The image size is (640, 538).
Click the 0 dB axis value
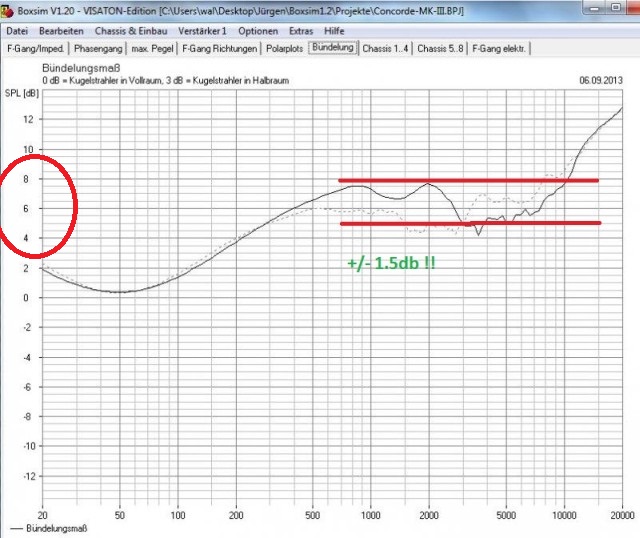click(26, 298)
